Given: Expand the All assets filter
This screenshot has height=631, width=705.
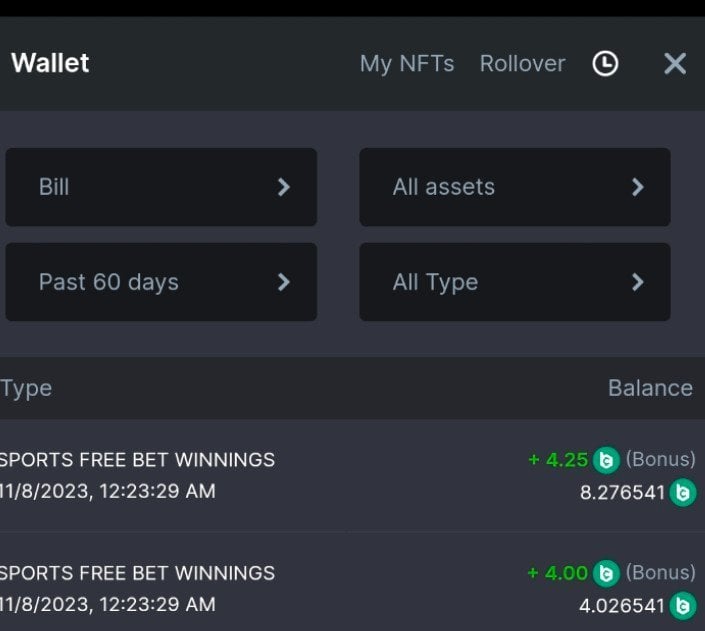Looking at the screenshot, I should [515, 187].
